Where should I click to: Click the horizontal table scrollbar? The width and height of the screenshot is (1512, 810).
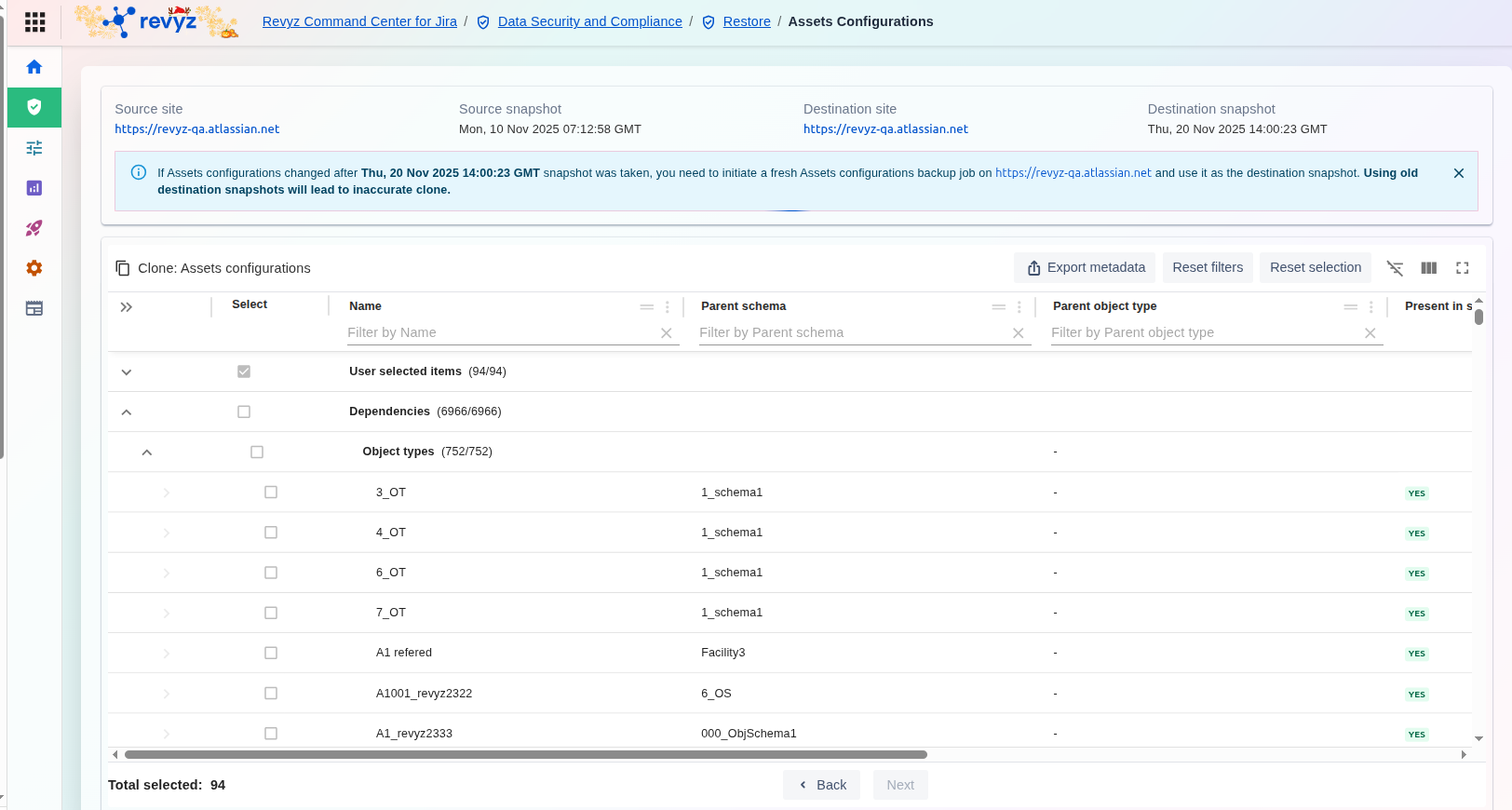tap(526, 755)
